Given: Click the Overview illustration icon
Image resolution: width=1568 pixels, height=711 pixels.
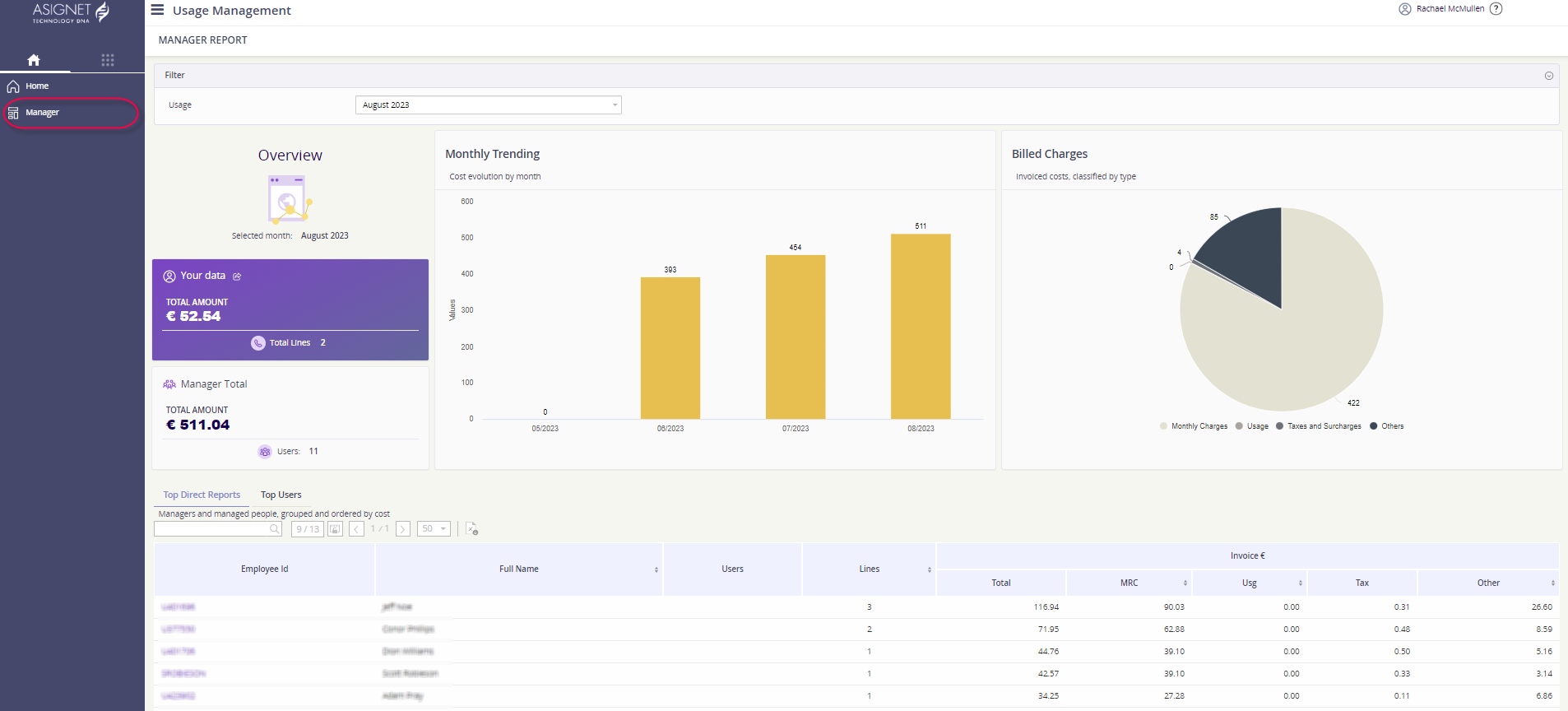Looking at the screenshot, I should tap(290, 199).
